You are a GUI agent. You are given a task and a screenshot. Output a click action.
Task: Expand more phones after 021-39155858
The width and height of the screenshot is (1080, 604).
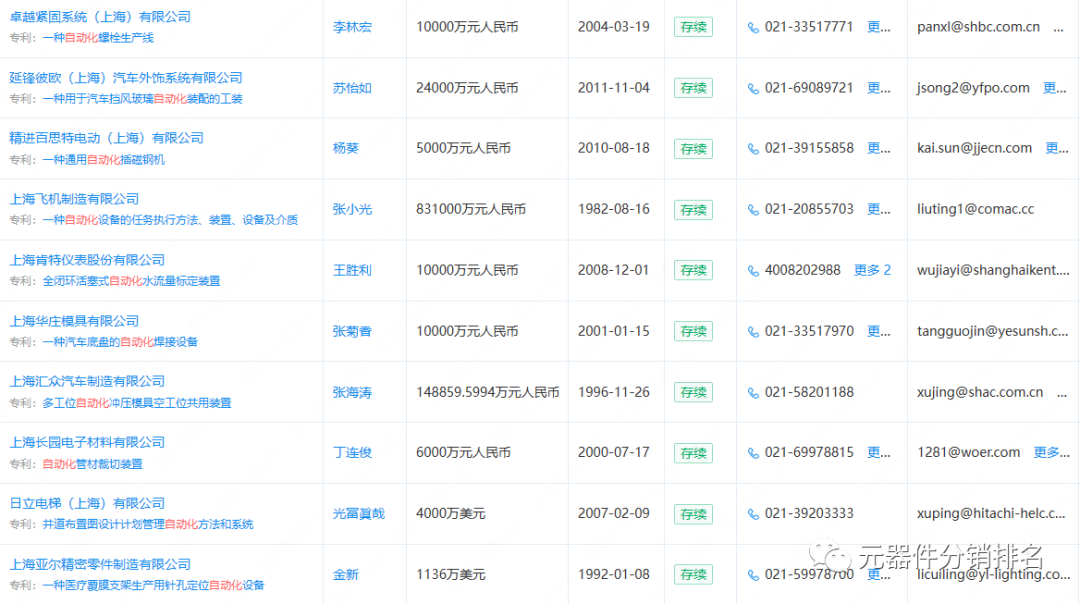[879, 148]
